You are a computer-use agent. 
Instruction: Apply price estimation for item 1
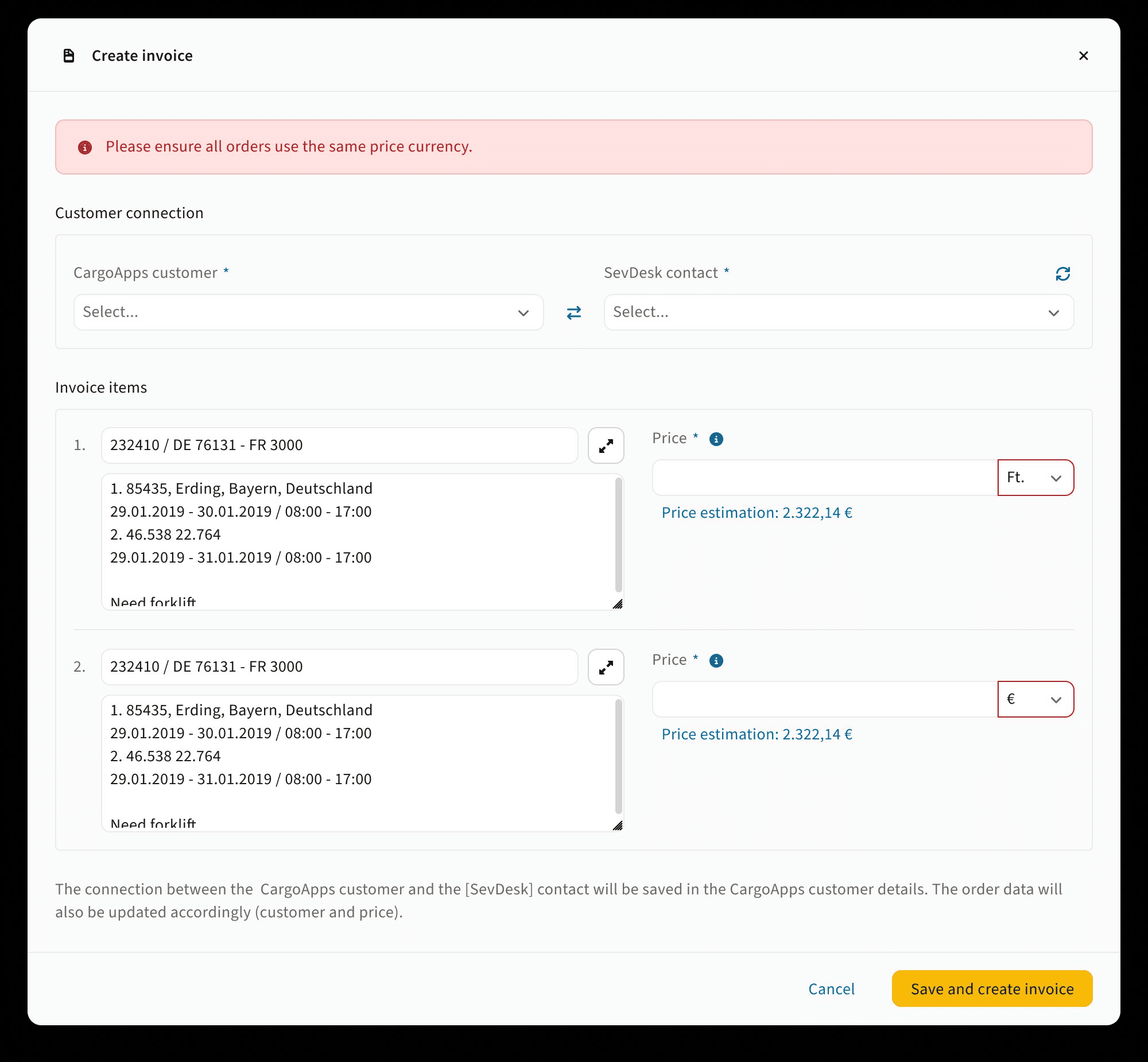click(x=757, y=513)
